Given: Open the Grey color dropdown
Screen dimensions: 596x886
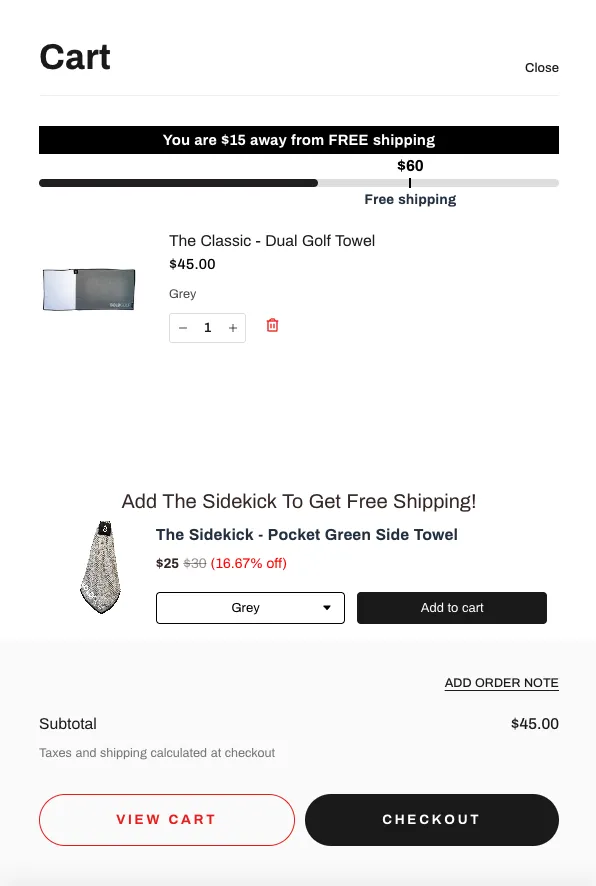Looking at the screenshot, I should click(x=250, y=608).
